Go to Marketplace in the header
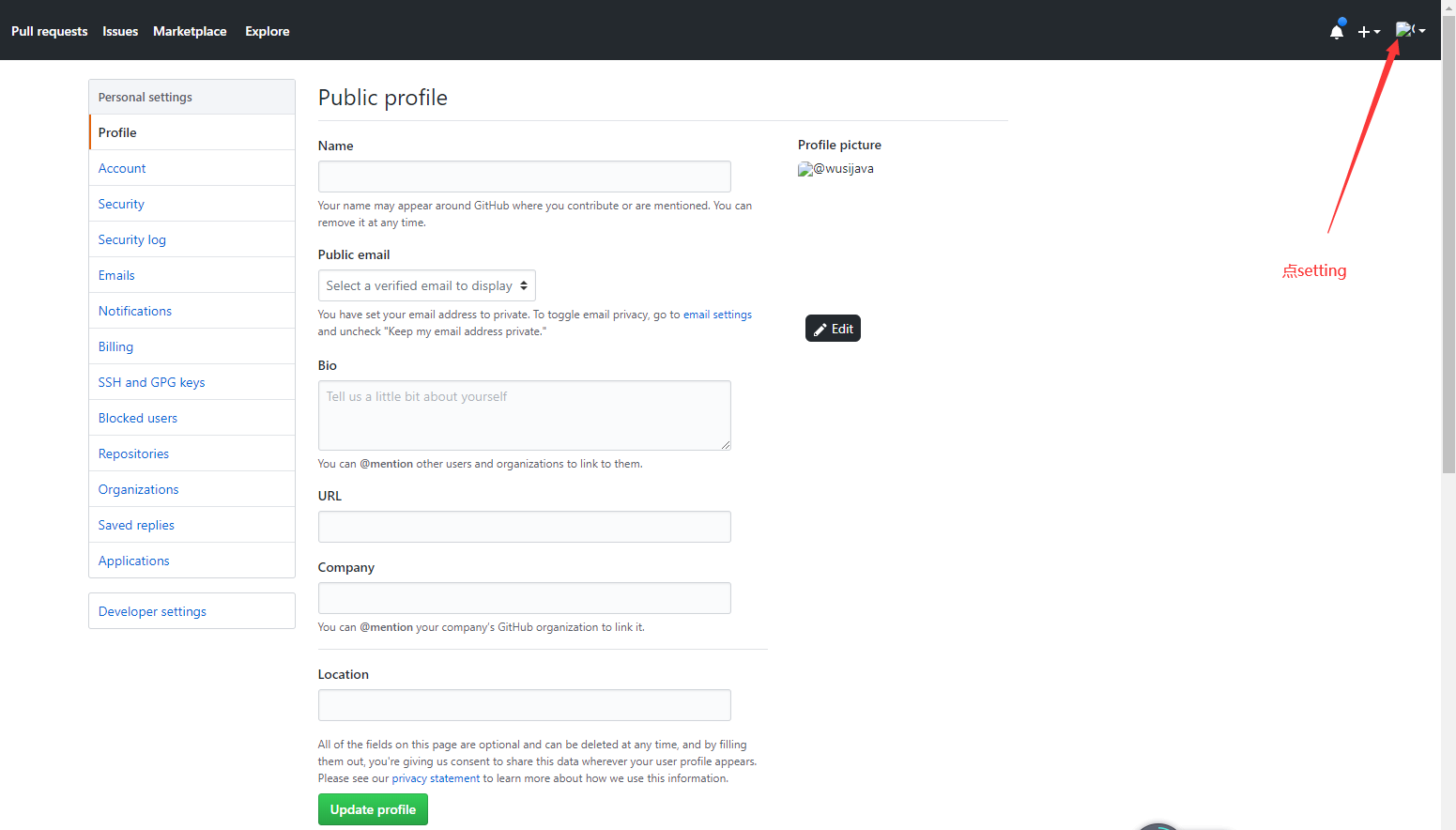Viewport: 1456px width, 830px height. coord(190,31)
